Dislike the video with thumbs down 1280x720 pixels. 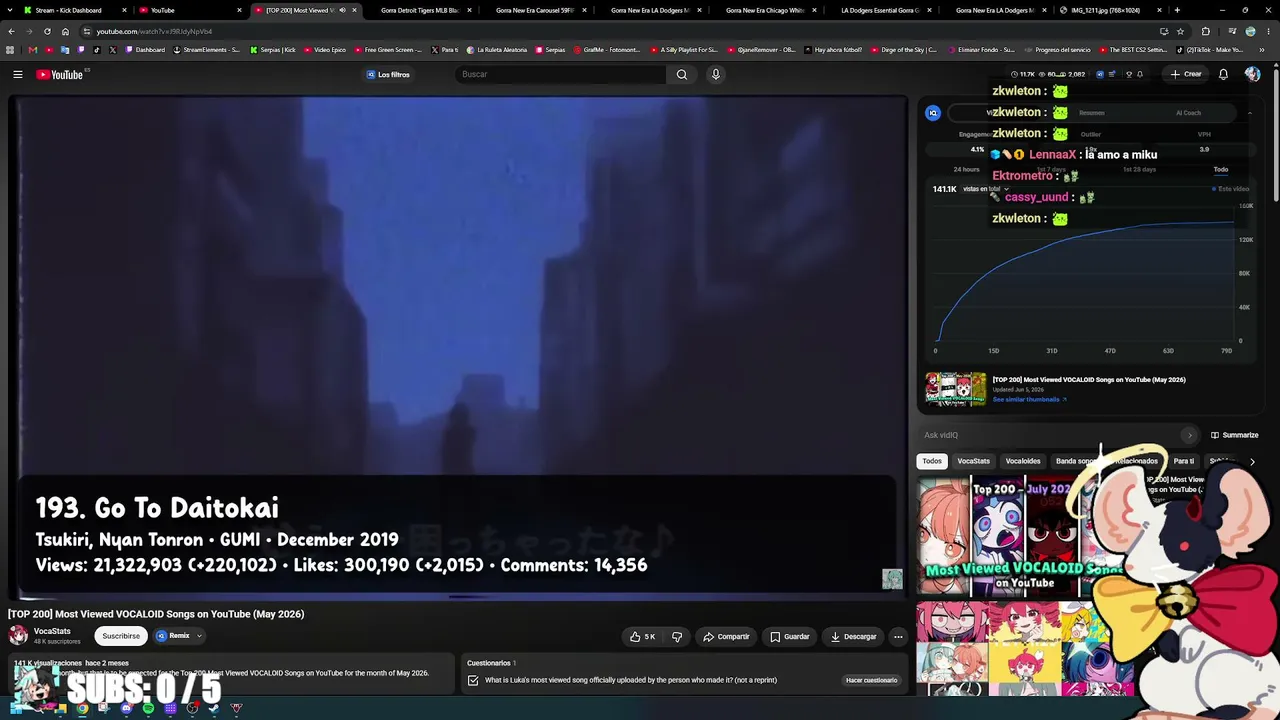pyautogui.click(x=677, y=636)
